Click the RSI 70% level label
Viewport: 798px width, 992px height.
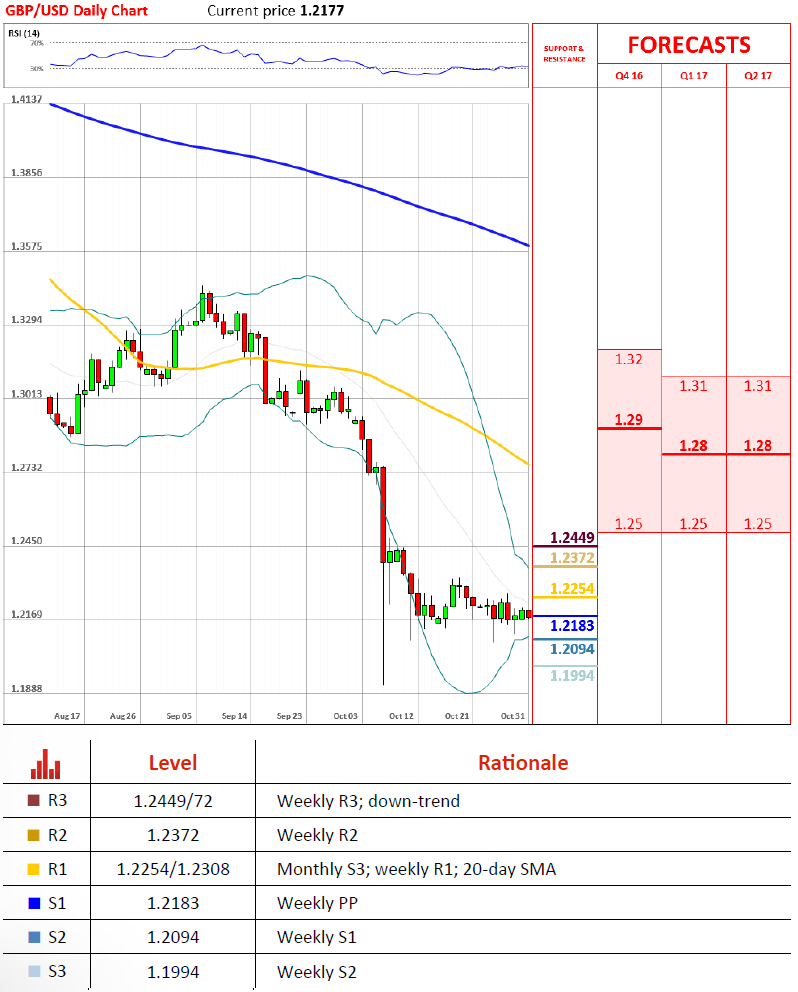(37, 43)
